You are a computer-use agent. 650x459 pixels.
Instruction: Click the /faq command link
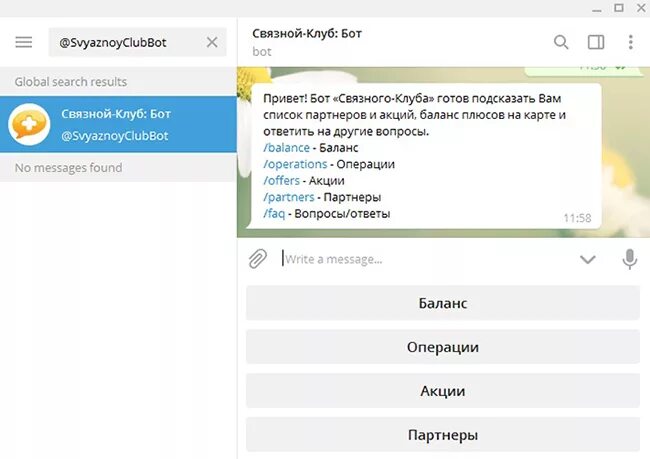click(274, 214)
